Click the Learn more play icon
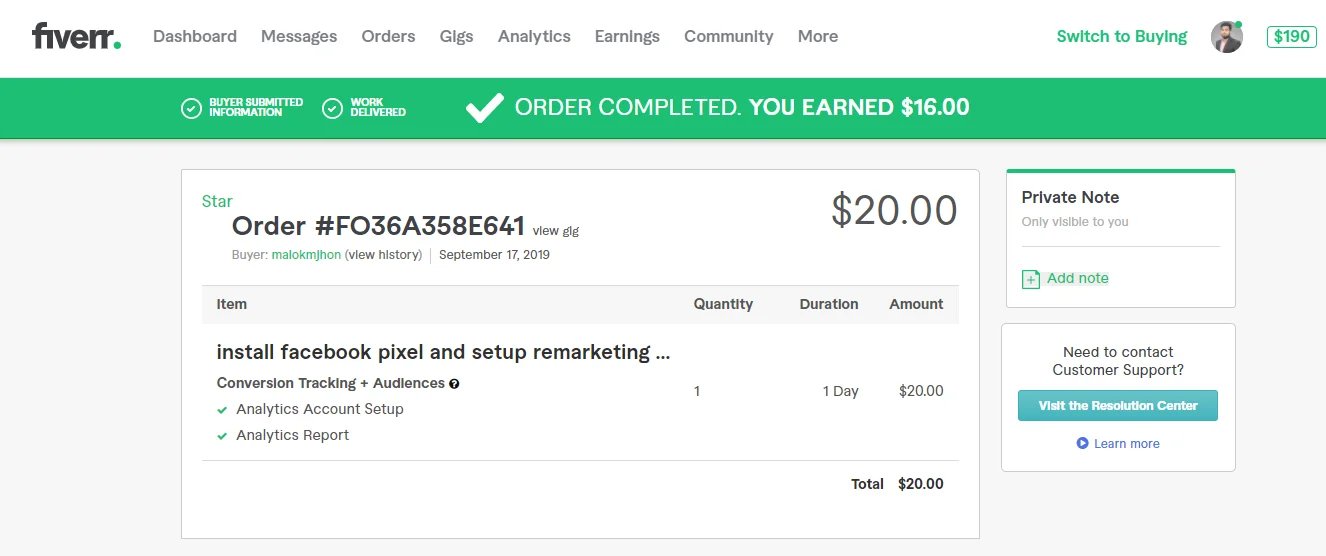The height and width of the screenshot is (556, 1326). pos(1082,443)
